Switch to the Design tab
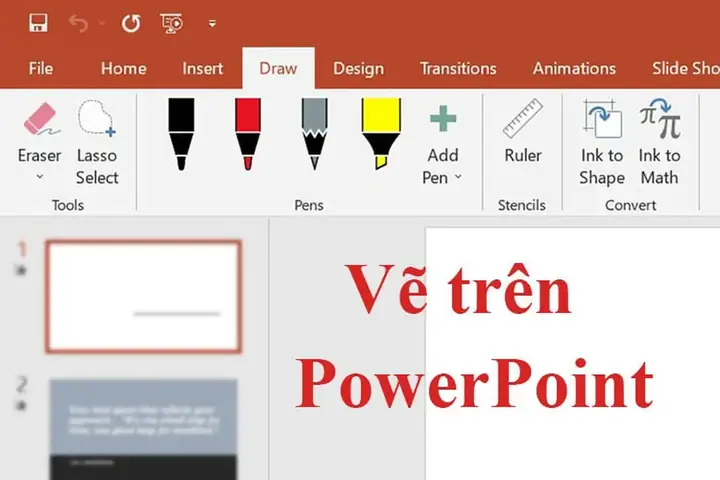Viewport: 720px width, 480px height. click(x=359, y=69)
